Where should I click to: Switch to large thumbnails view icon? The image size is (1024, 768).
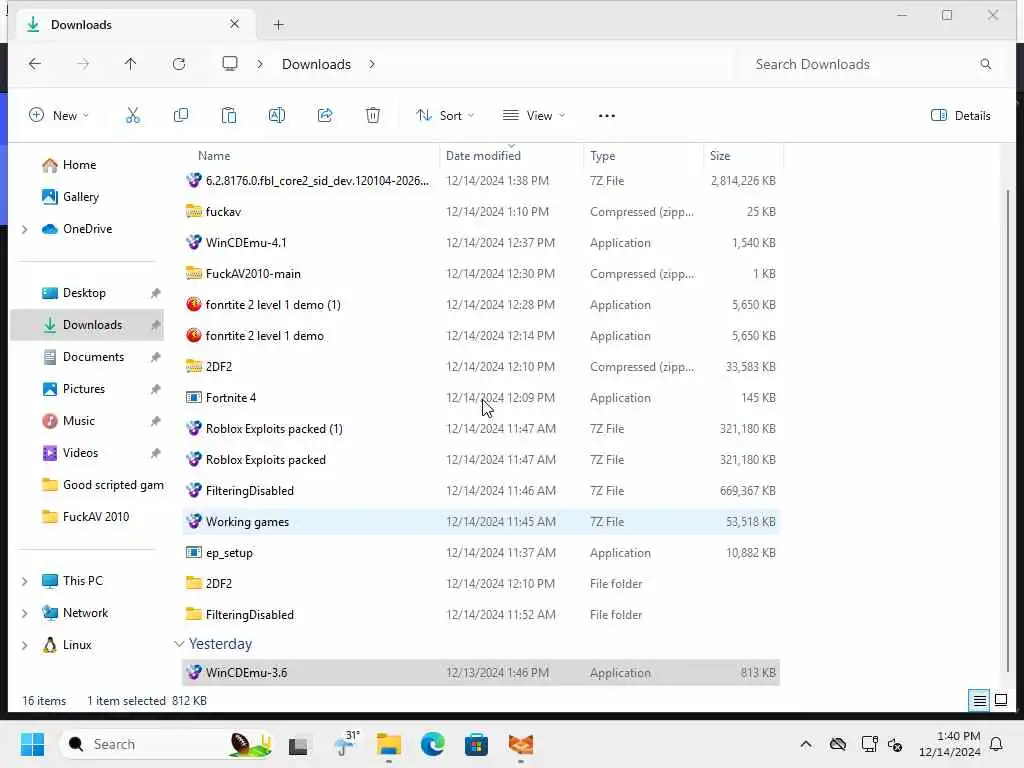tap(1000, 701)
